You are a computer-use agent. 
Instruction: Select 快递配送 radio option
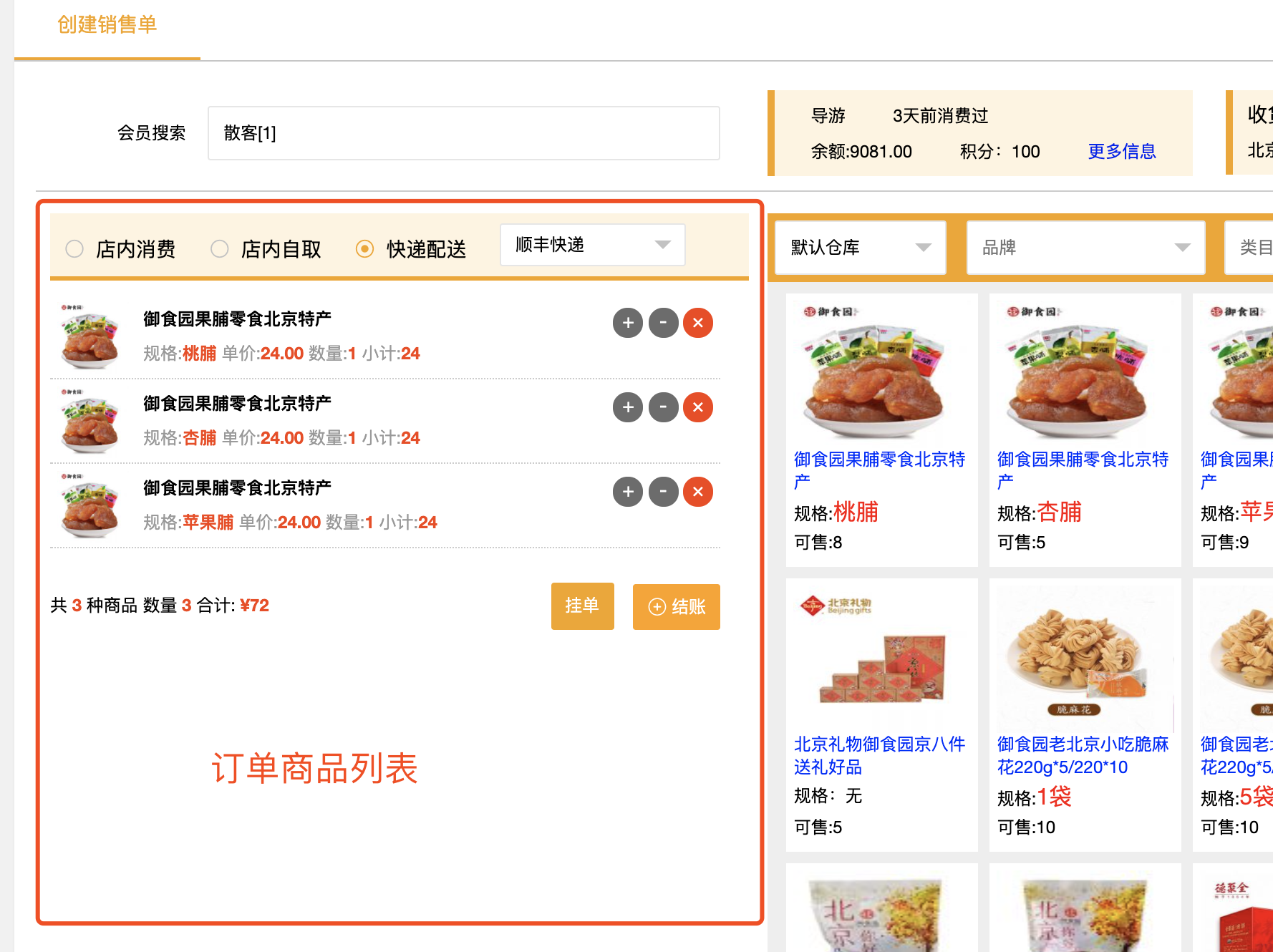coord(365,249)
